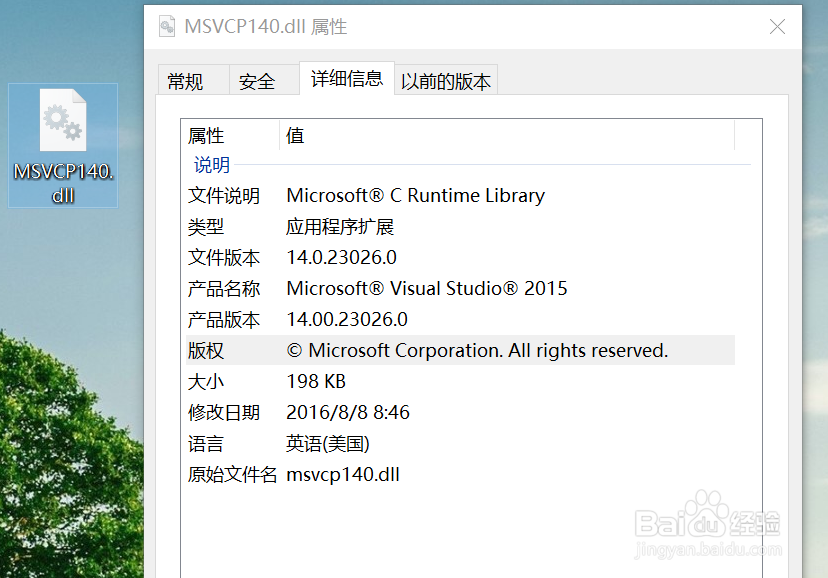Click the date value 2016/8/8 8:46
Viewport: 828px width, 578px height.
click(x=348, y=413)
